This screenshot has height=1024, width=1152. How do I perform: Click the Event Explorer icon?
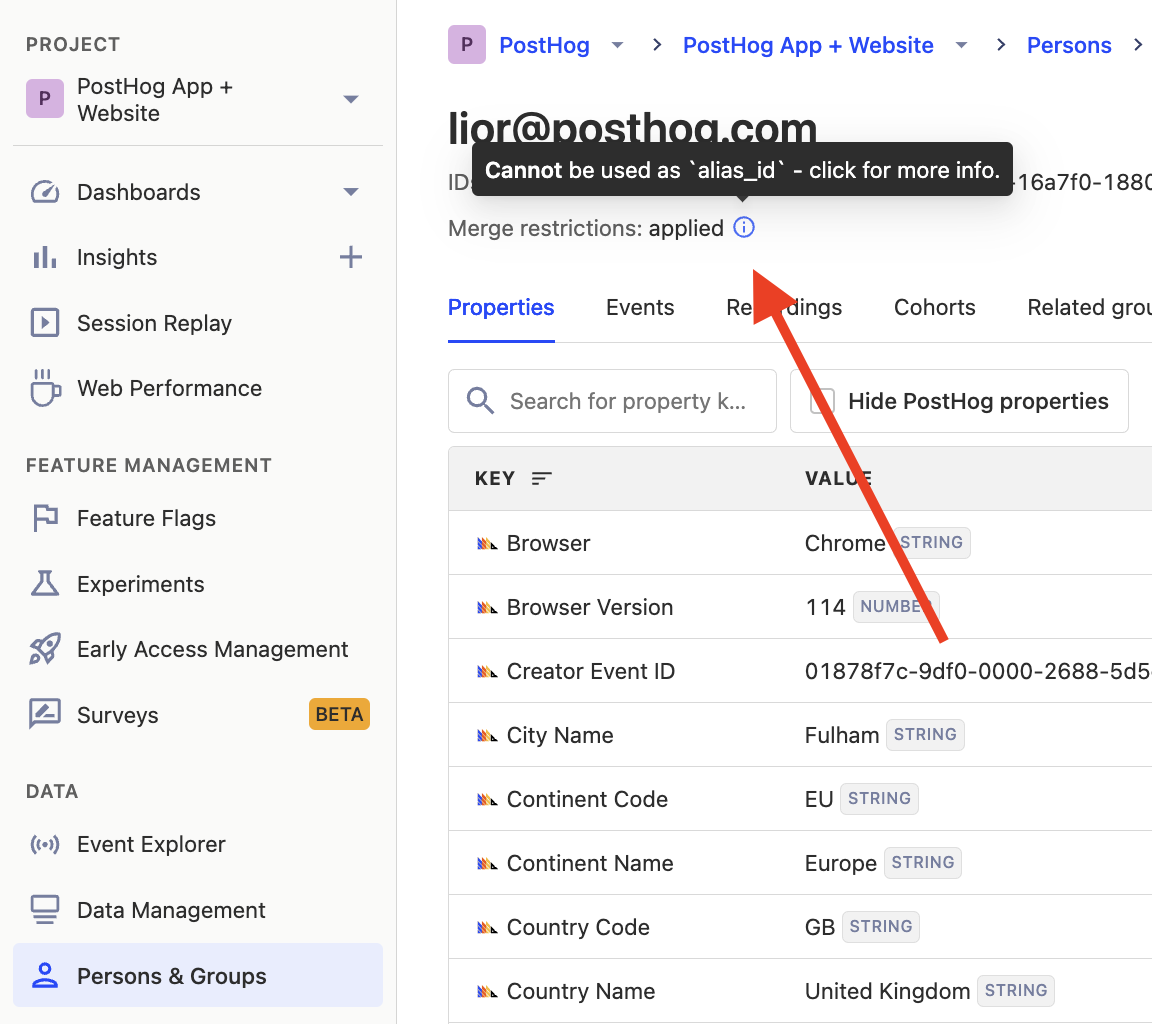44,844
